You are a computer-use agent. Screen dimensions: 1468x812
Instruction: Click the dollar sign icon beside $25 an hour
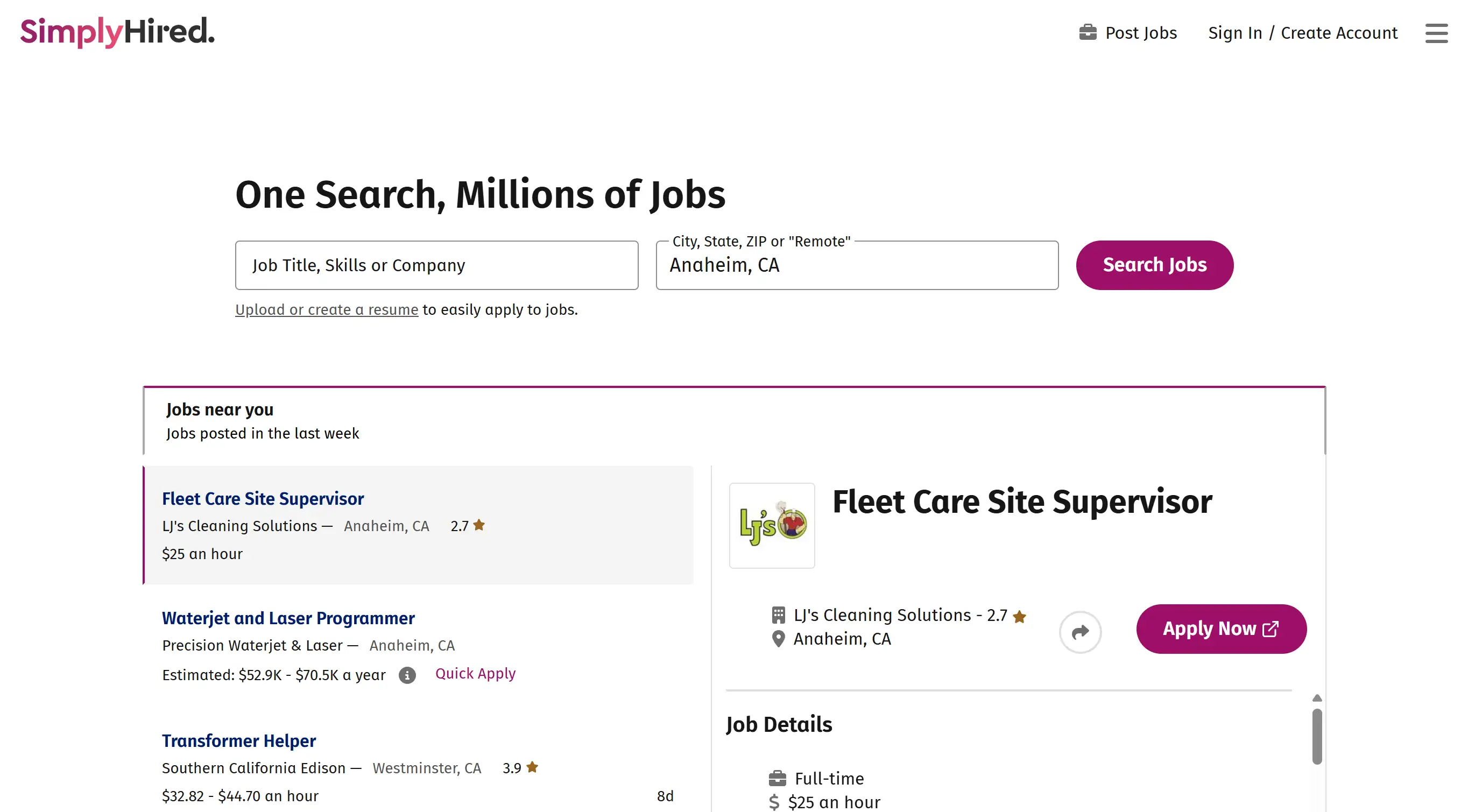[x=774, y=802]
